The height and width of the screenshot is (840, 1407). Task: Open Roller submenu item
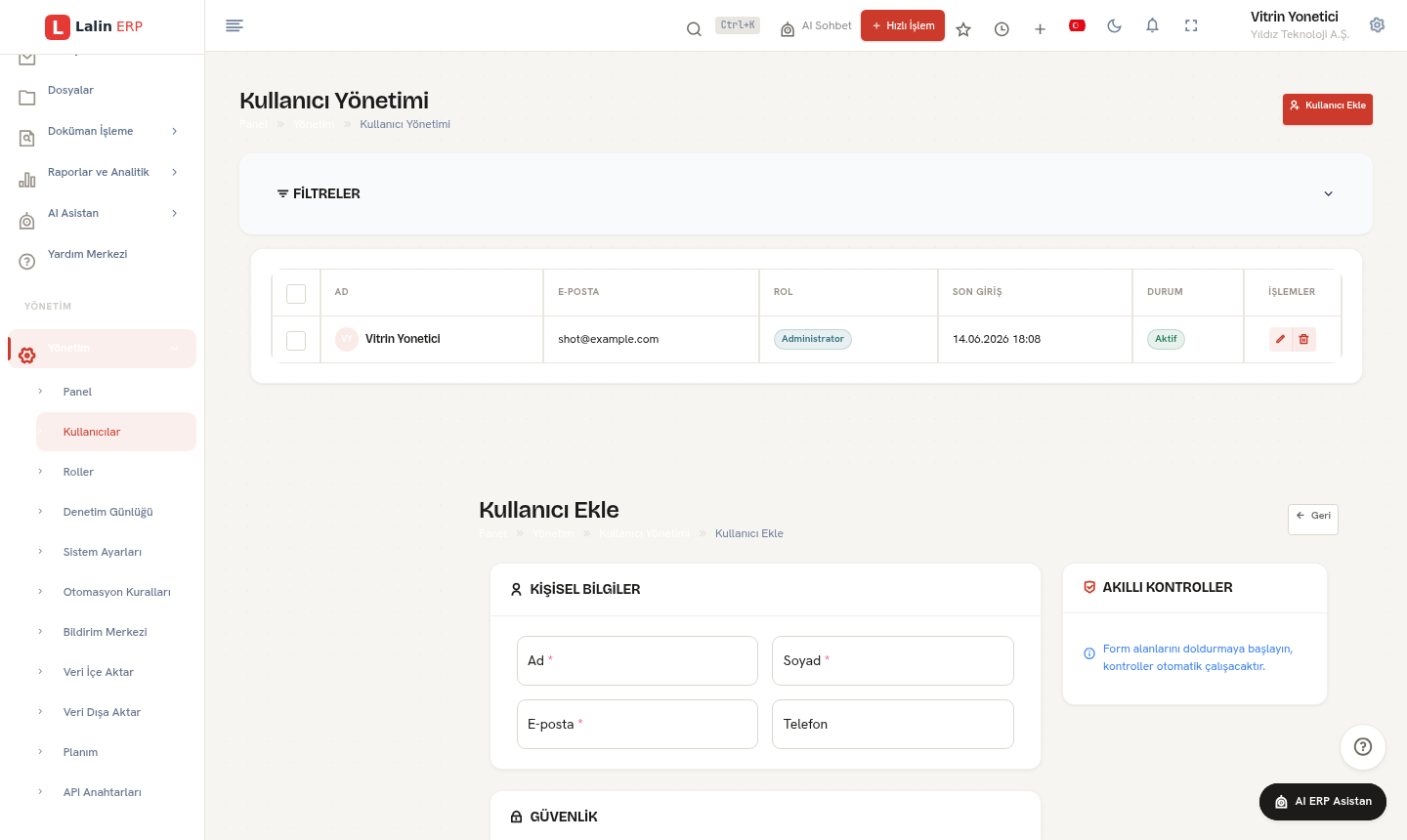(x=78, y=472)
